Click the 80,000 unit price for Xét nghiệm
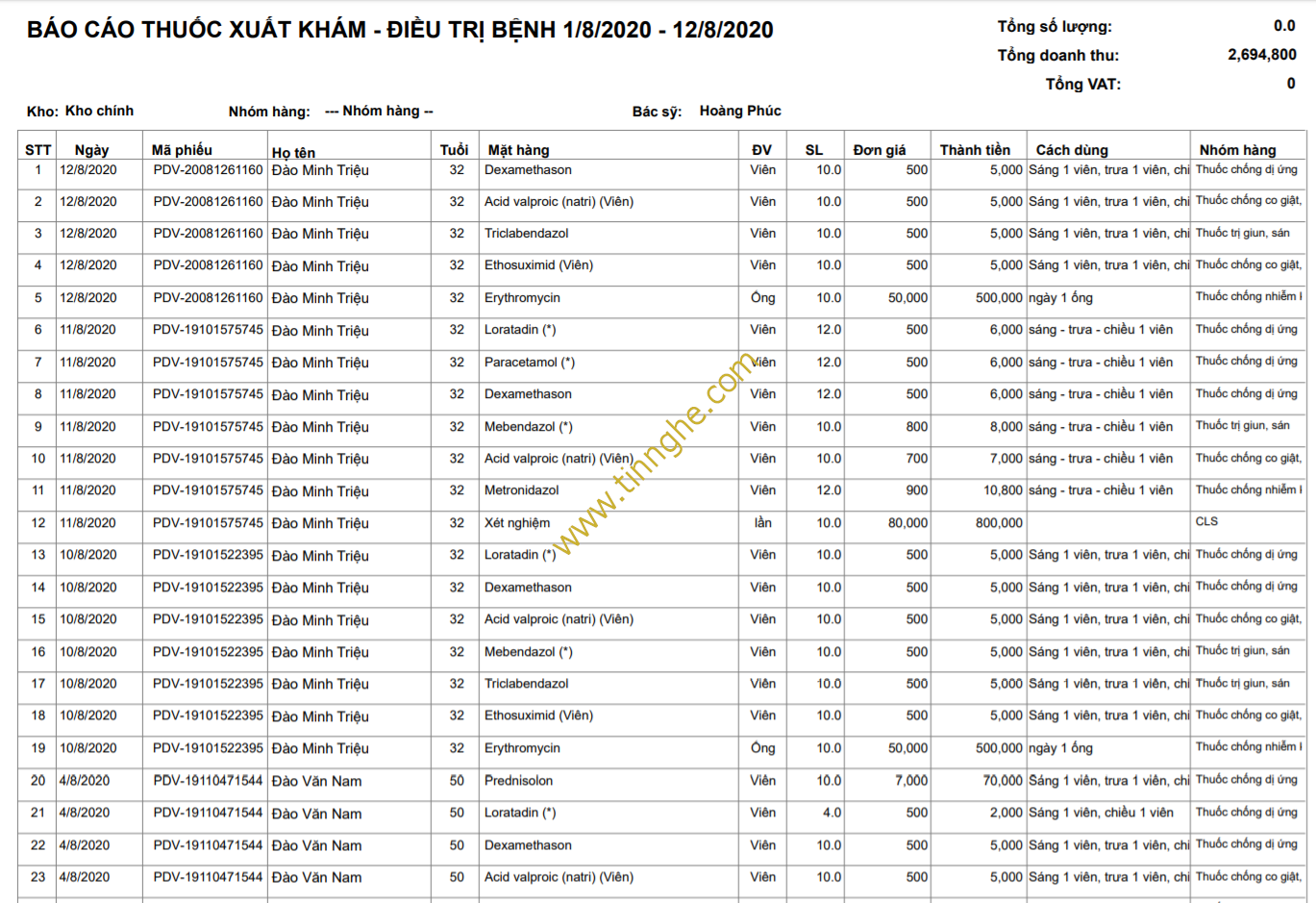 click(x=907, y=523)
